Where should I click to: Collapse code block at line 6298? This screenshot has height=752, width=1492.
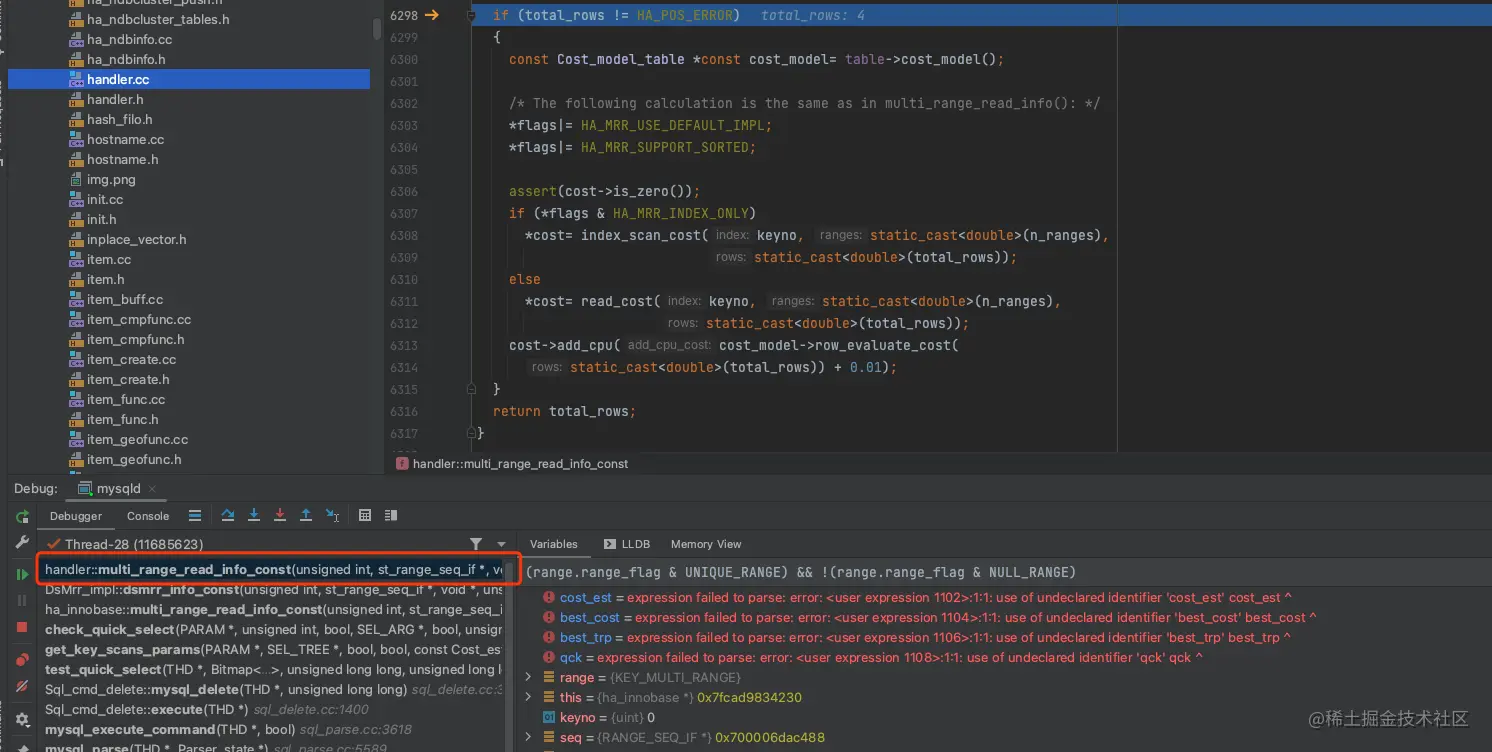click(472, 15)
